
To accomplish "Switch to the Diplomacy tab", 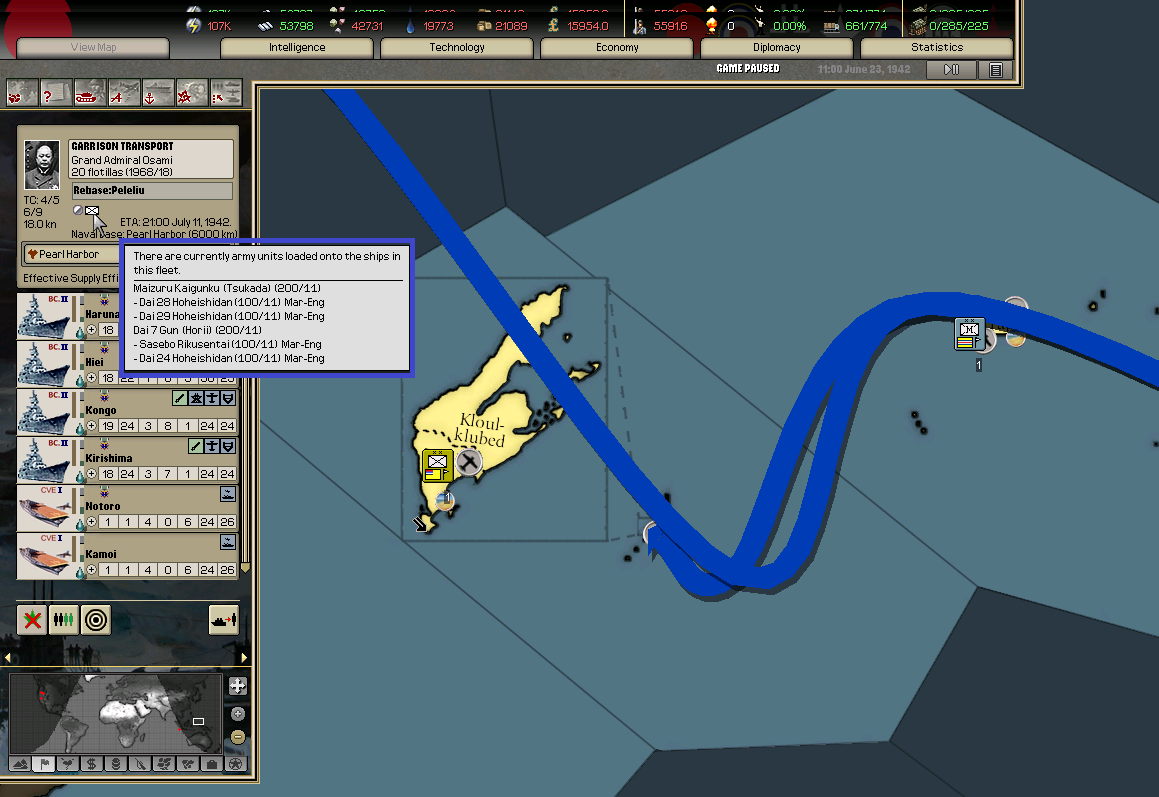I will tap(777, 47).
